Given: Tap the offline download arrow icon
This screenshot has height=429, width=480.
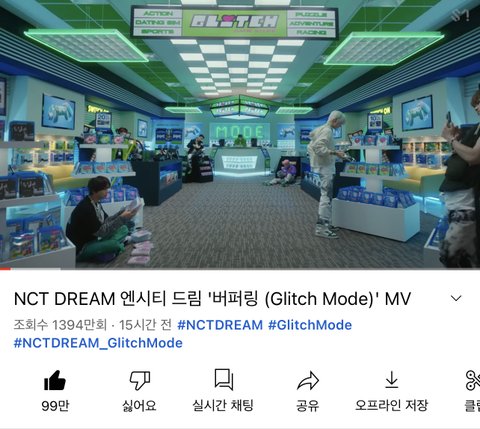Looking at the screenshot, I should point(392,380).
